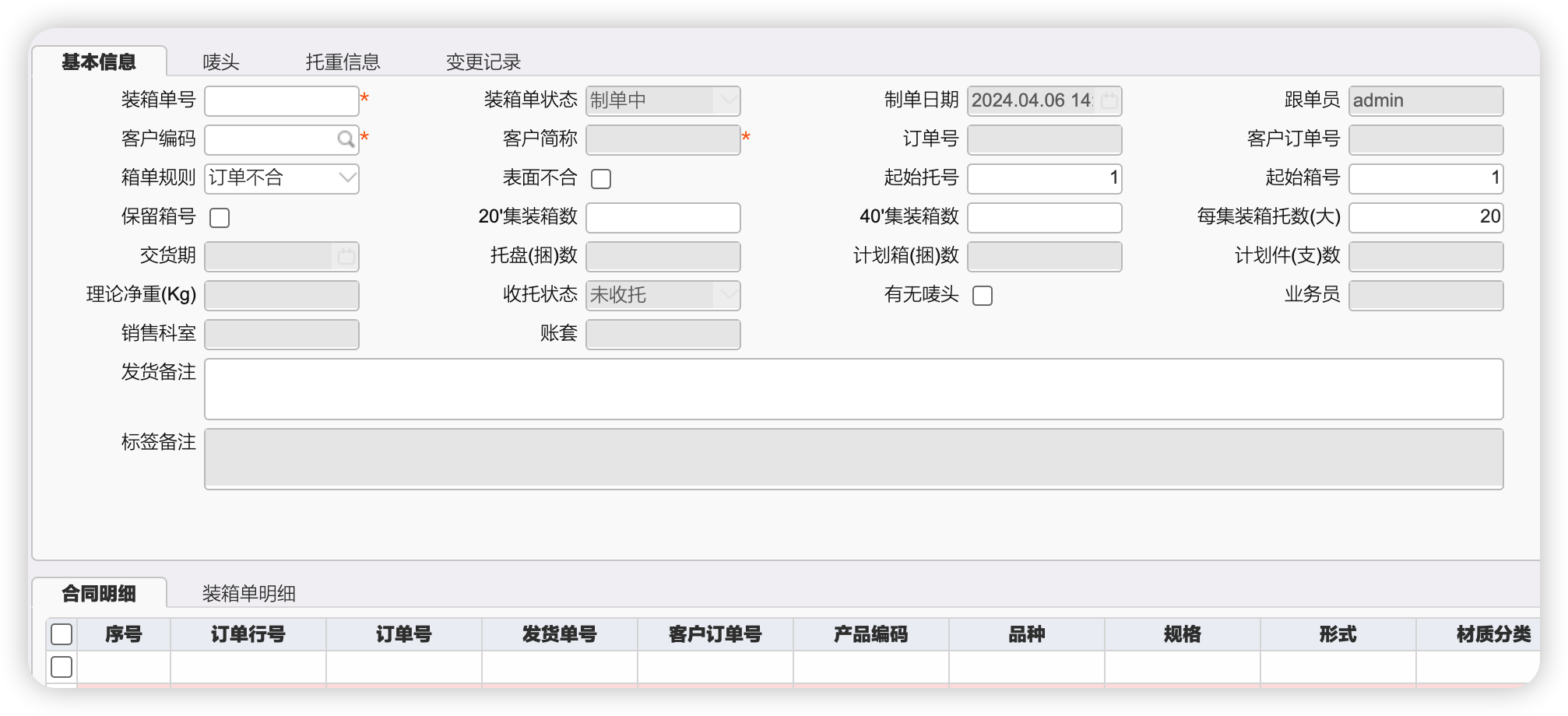The height and width of the screenshot is (716, 1568).
Task: Open calendar icon for 制单日期
Action: [1109, 100]
